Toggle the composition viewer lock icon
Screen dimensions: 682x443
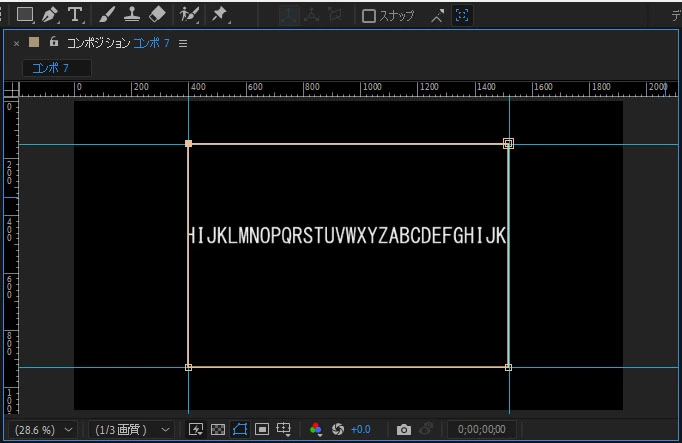click(x=53, y=41)
